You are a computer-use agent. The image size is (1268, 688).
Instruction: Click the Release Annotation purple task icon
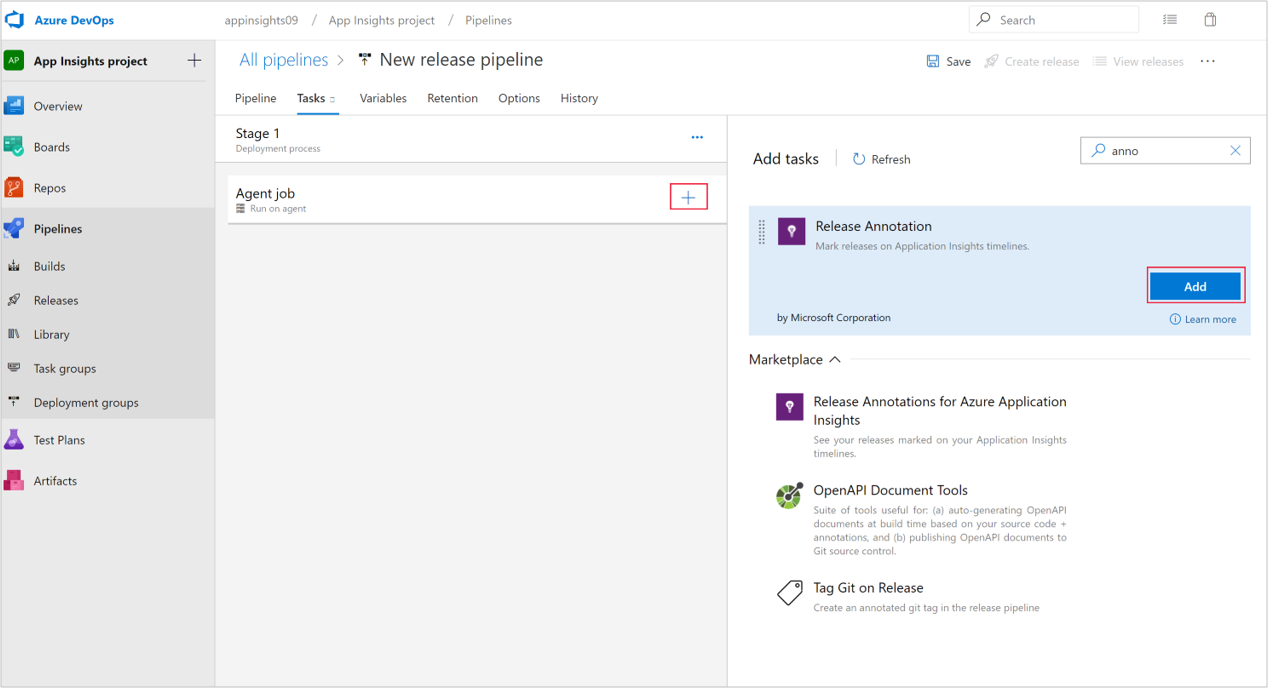coord(792,232)
